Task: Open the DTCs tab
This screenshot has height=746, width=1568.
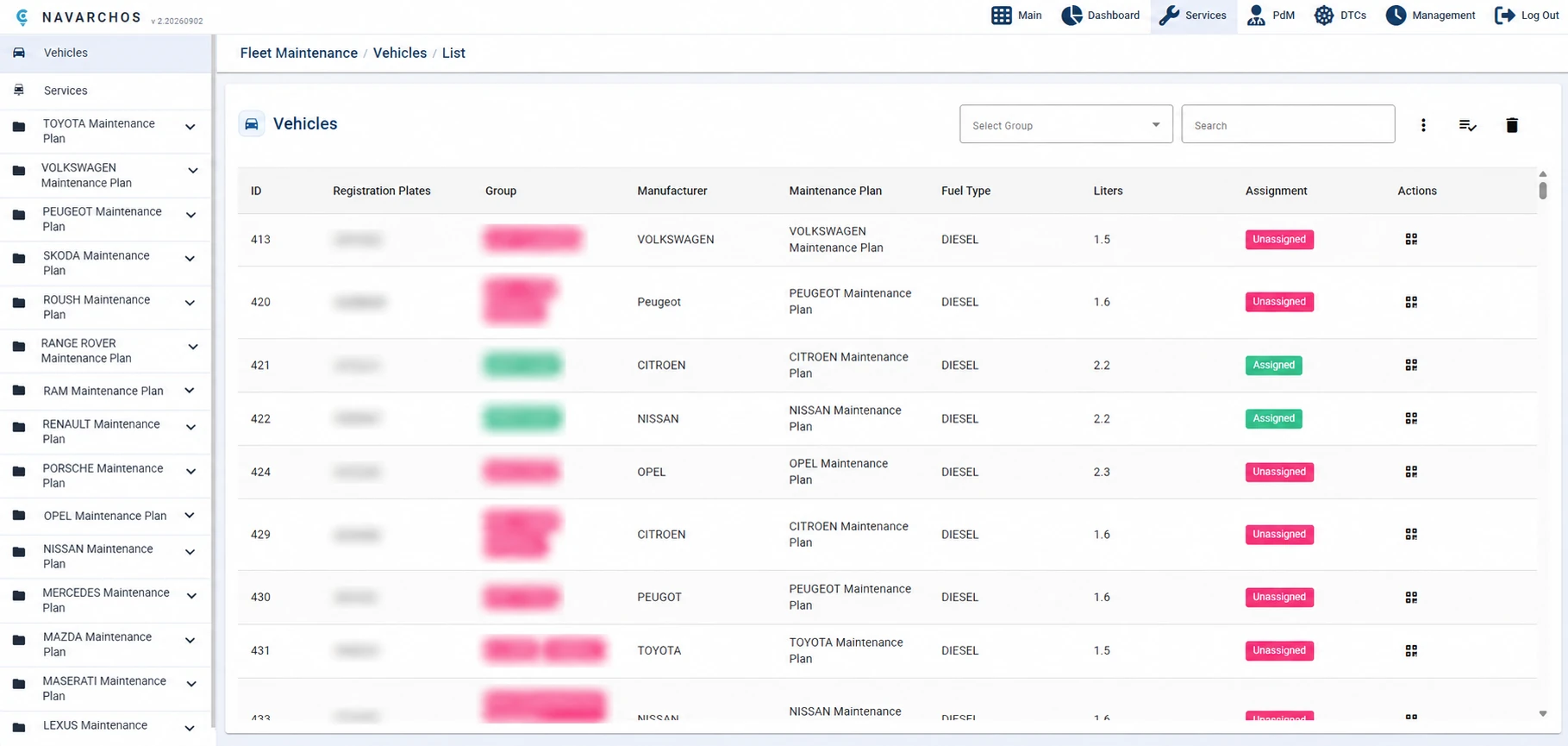Action: point(1340,16)
